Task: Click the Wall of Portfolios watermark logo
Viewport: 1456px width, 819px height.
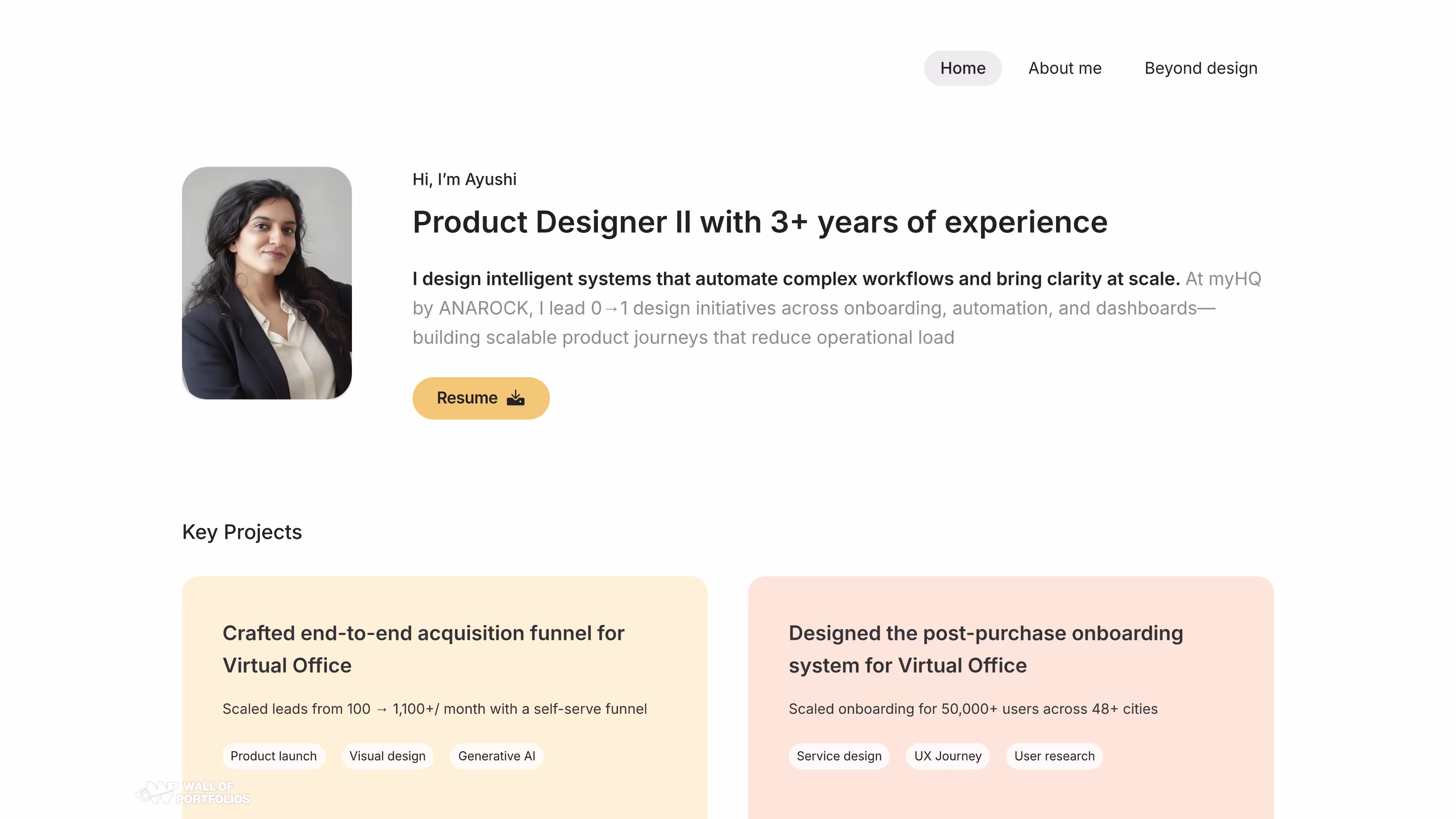Action: [193, 792]
